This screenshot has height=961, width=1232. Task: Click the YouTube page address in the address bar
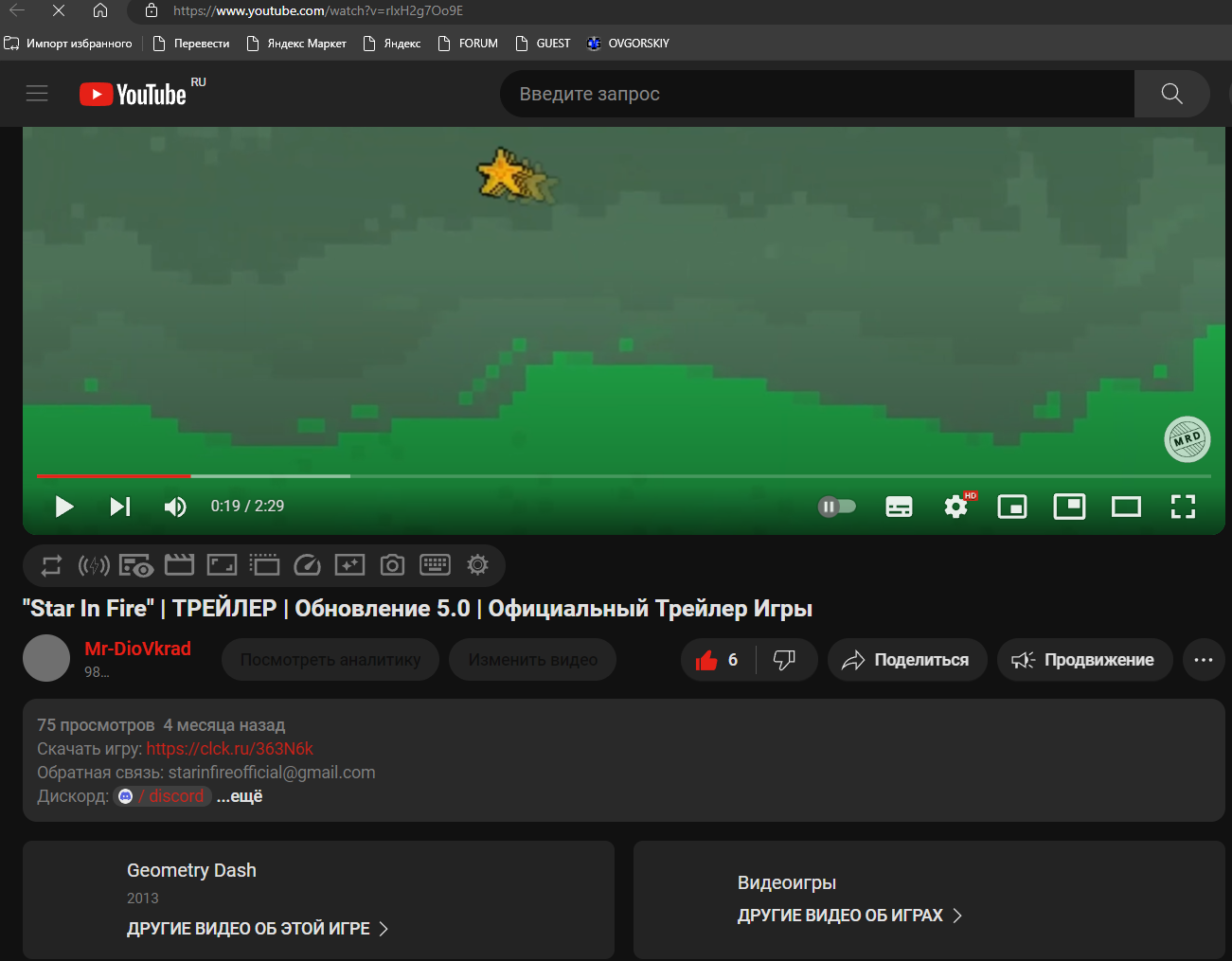click(x=318, y=10)
